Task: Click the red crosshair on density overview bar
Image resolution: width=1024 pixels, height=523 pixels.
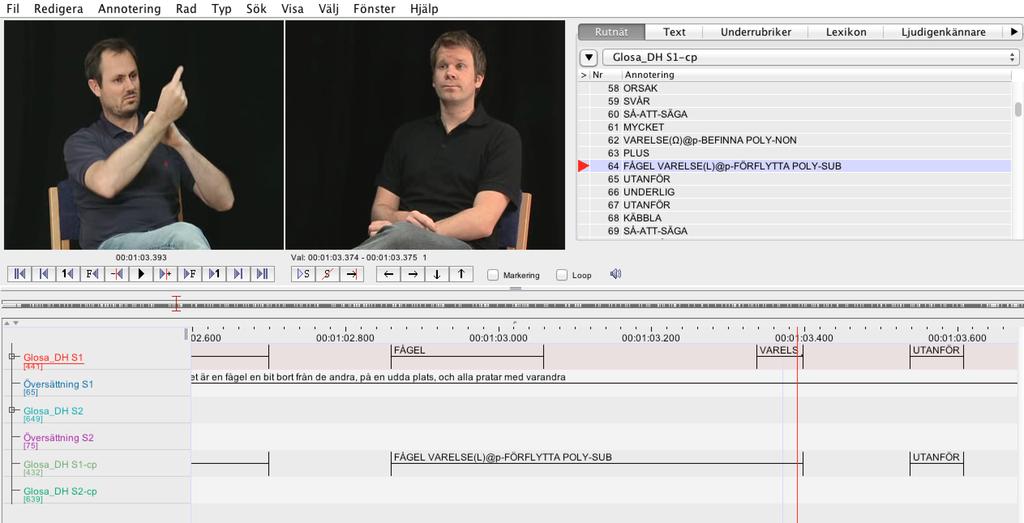Action: 176,304
